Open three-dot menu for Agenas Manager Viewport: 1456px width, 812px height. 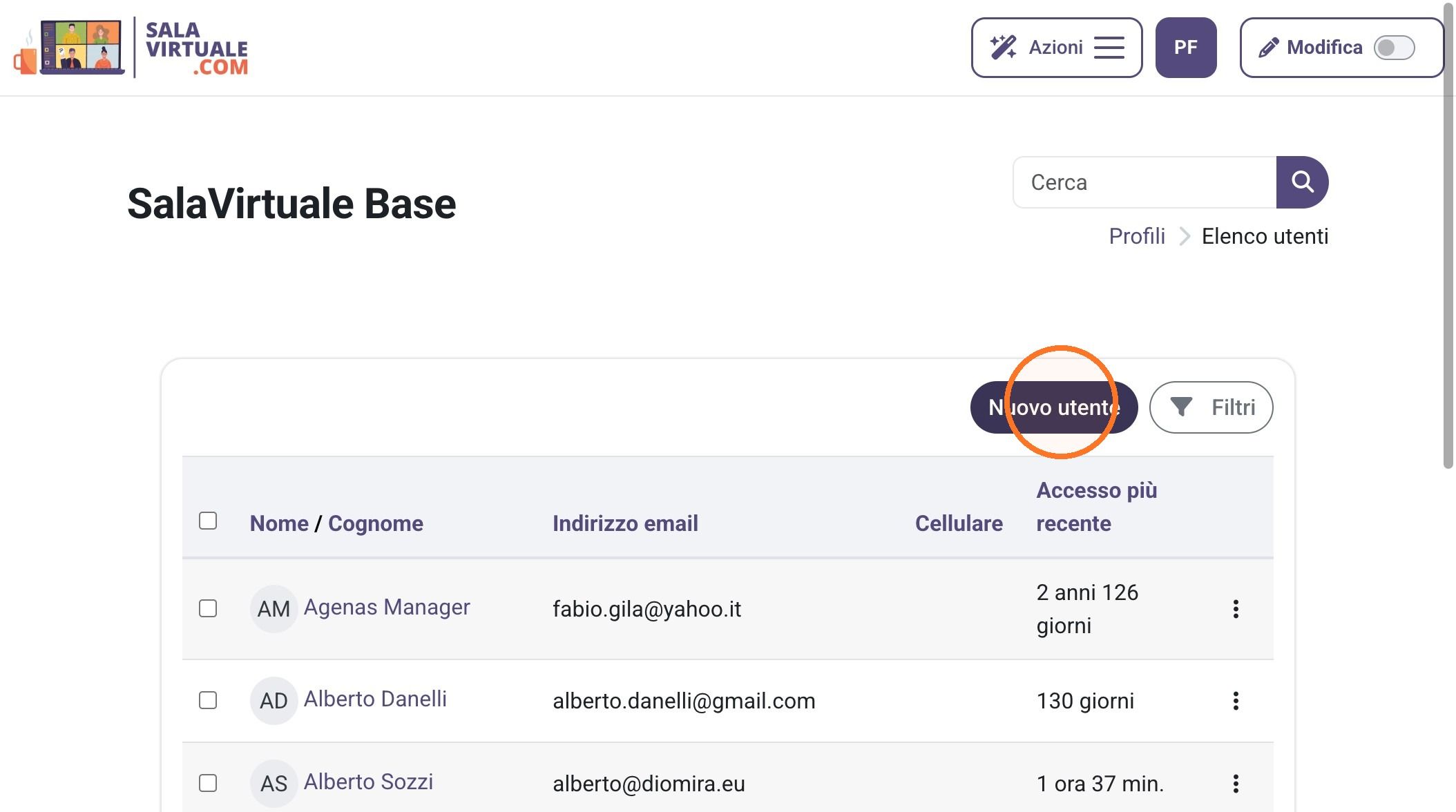pos(1236,609)
